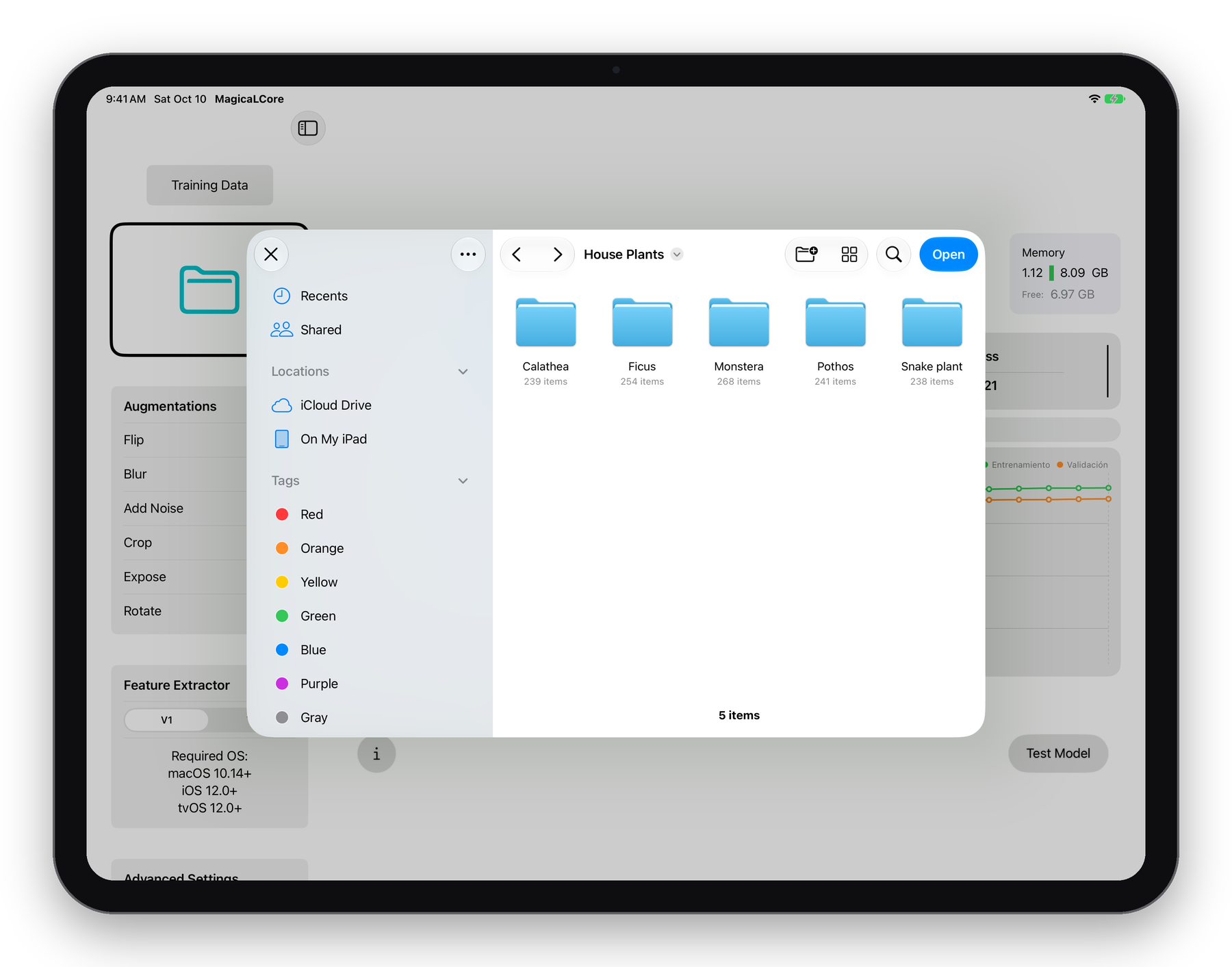
Task: Click the Memory usage panel
Action: (x=1065, y=274)
